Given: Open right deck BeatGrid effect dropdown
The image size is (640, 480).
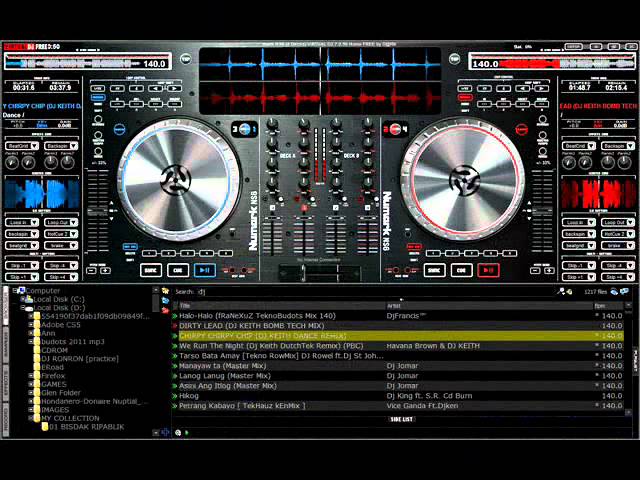Looking at the screenshot, I should pos(579,146).
